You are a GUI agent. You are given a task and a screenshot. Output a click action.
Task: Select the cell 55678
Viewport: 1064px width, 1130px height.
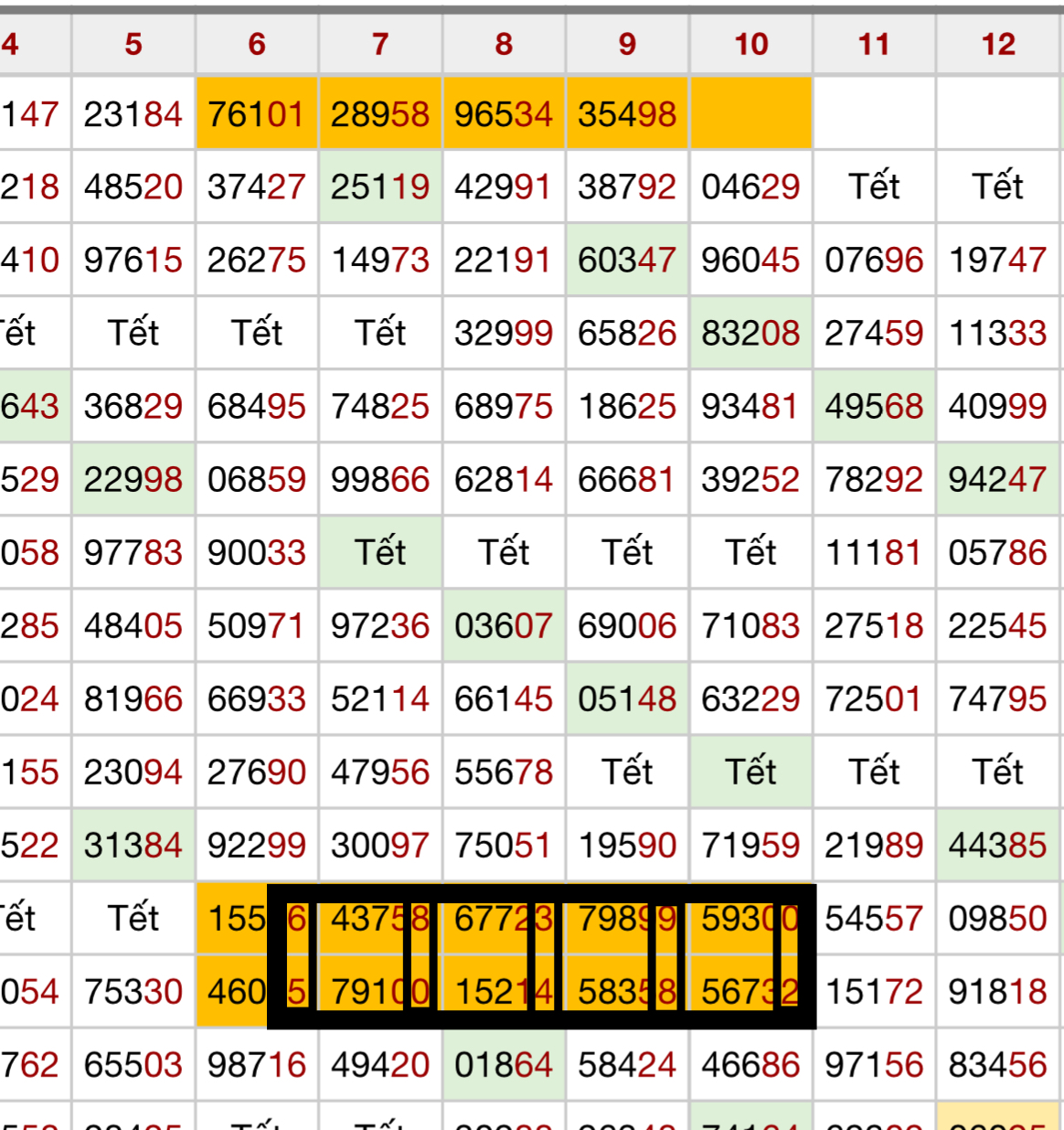point(504,772)
